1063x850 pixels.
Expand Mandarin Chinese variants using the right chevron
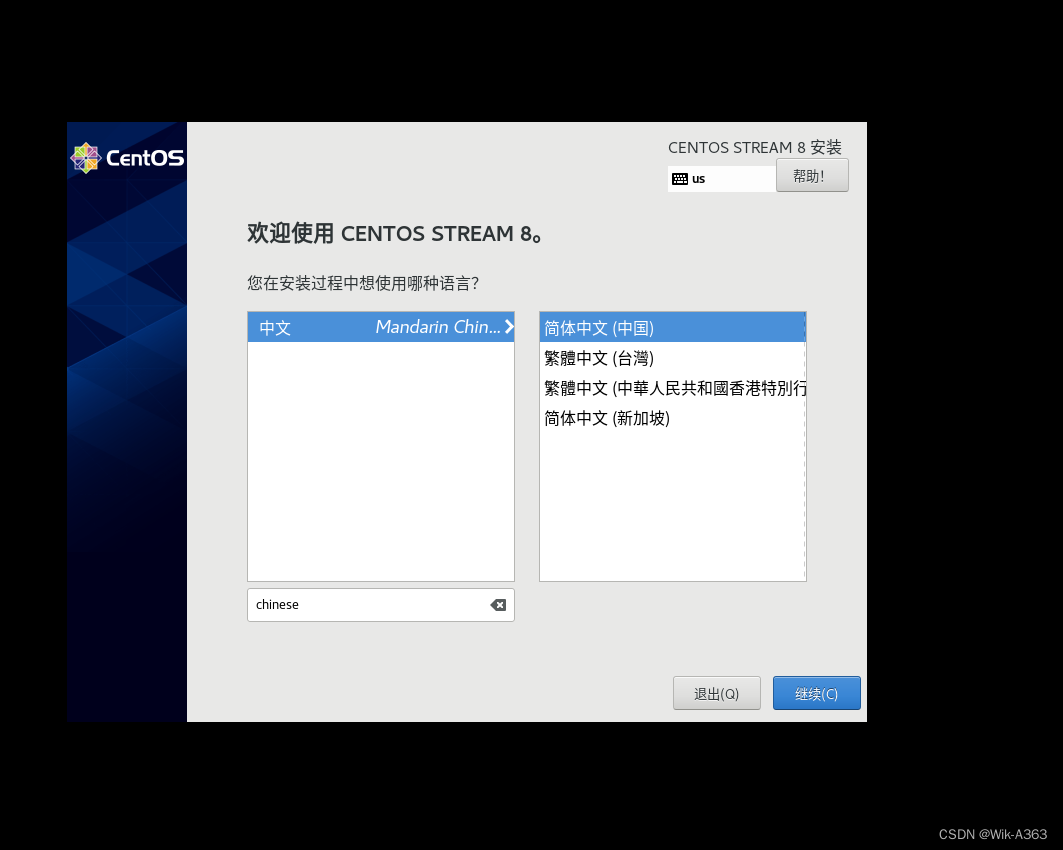508,326
